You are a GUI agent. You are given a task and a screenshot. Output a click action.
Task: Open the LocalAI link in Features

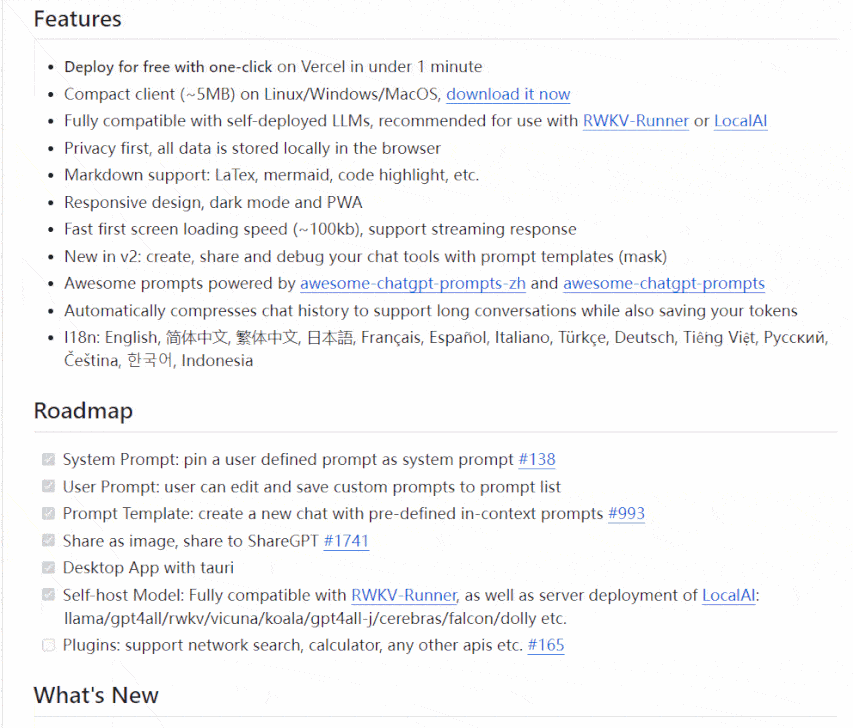(x=740, y=121)
